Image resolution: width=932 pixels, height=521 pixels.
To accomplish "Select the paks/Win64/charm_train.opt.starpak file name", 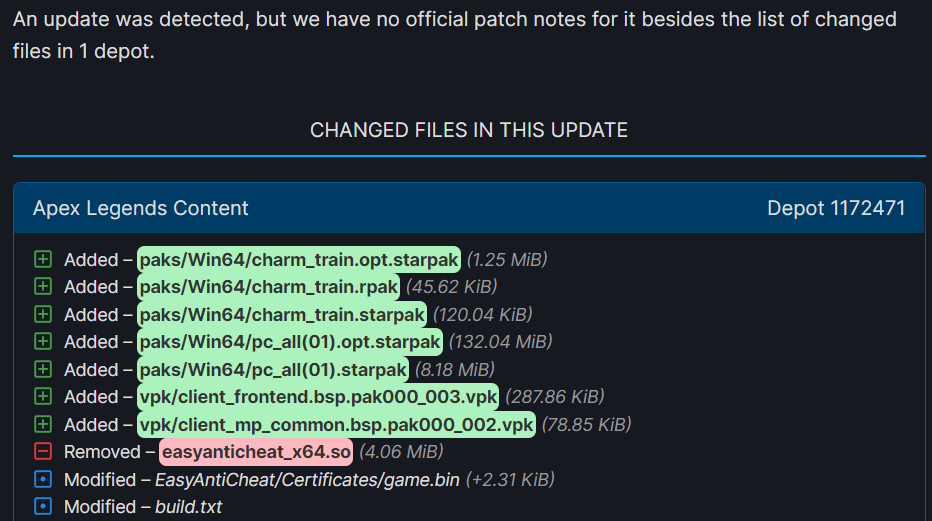I will tap(299, 260).
